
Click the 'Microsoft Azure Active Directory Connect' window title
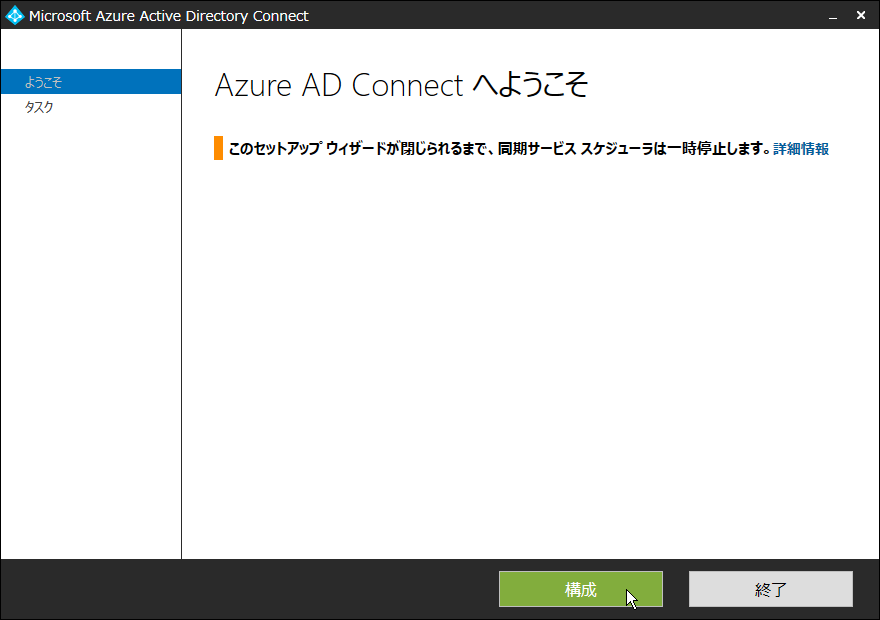tap(168, 16)
